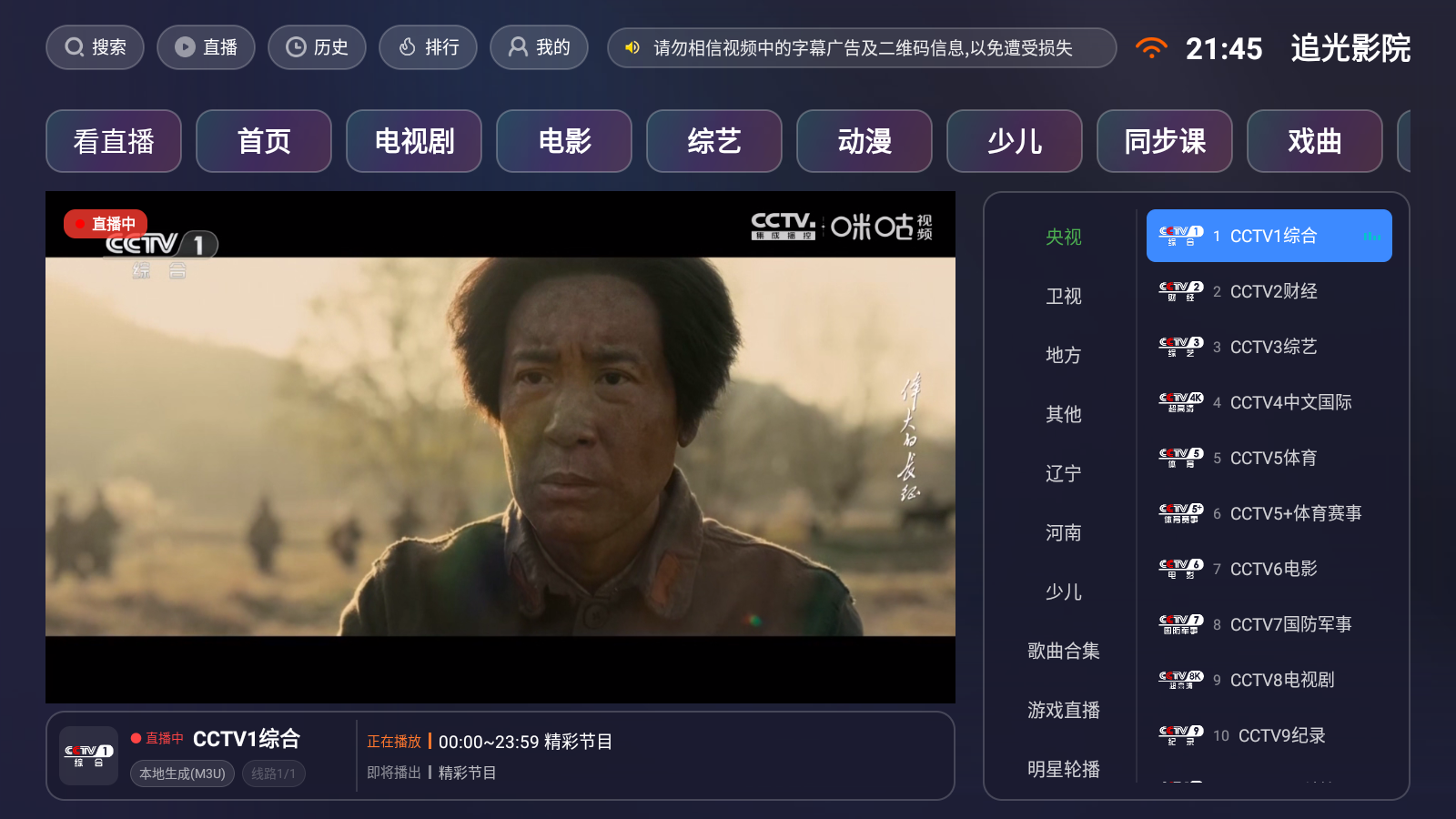Click CCTV5+ logo in channel list
1456x819 pixels.
coord(1181,513)
